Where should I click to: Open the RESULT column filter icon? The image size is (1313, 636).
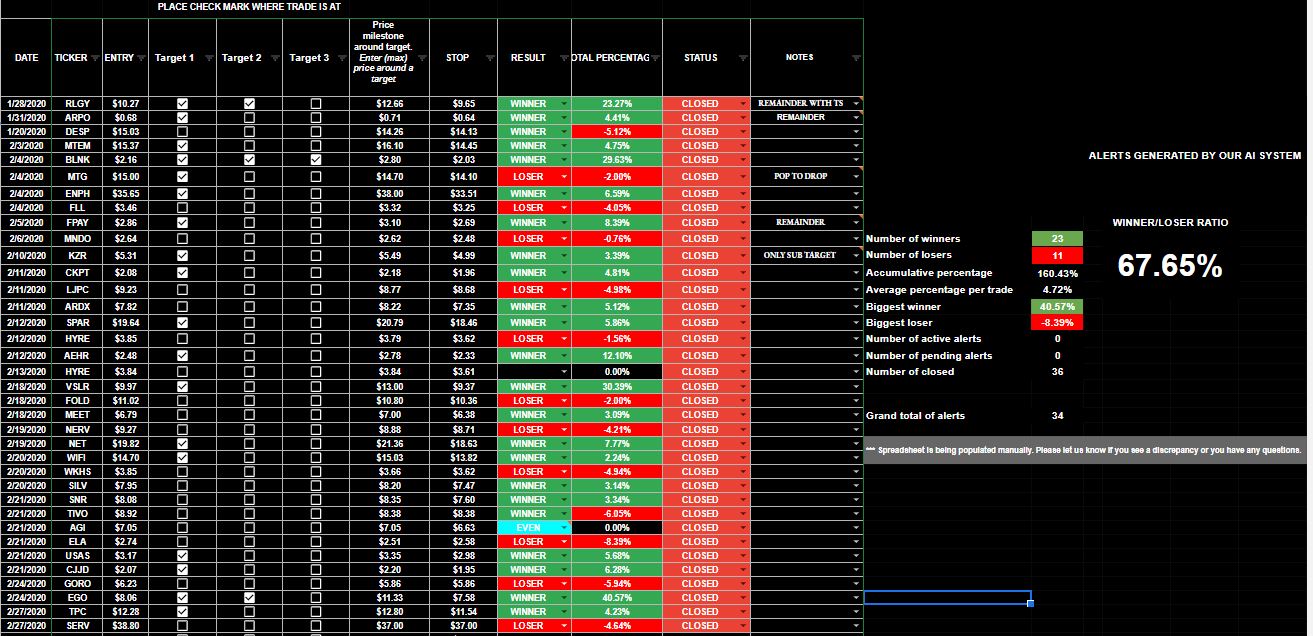(x=563, y=59)
